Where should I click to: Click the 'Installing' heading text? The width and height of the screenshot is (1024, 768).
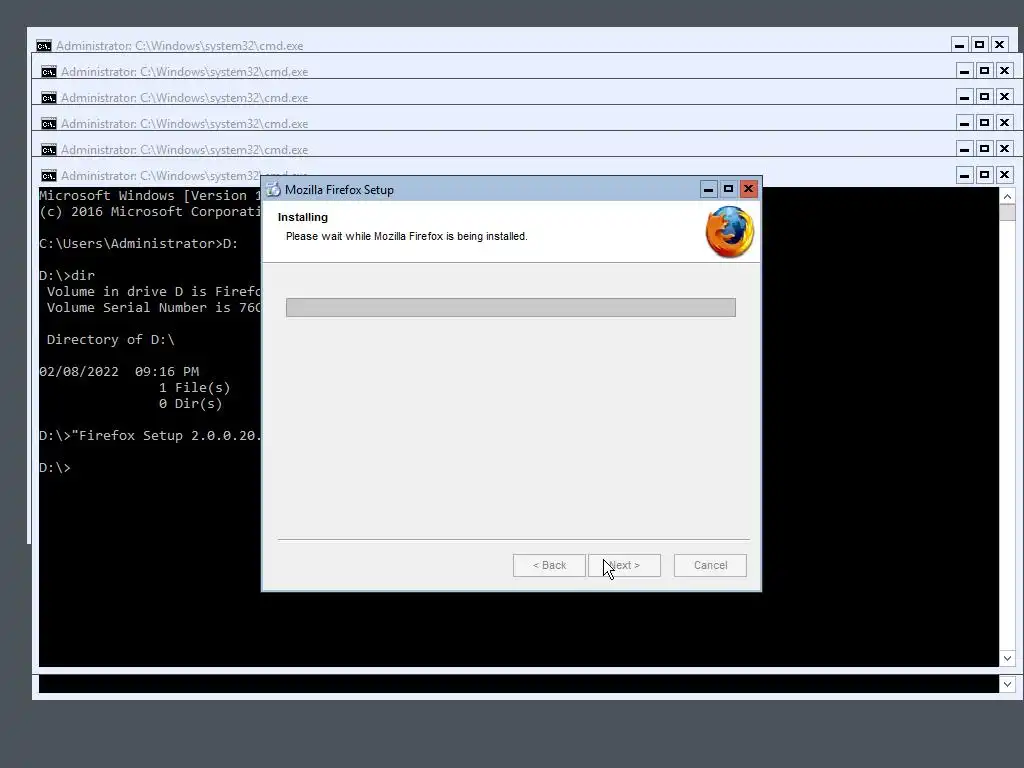point(303,217)
